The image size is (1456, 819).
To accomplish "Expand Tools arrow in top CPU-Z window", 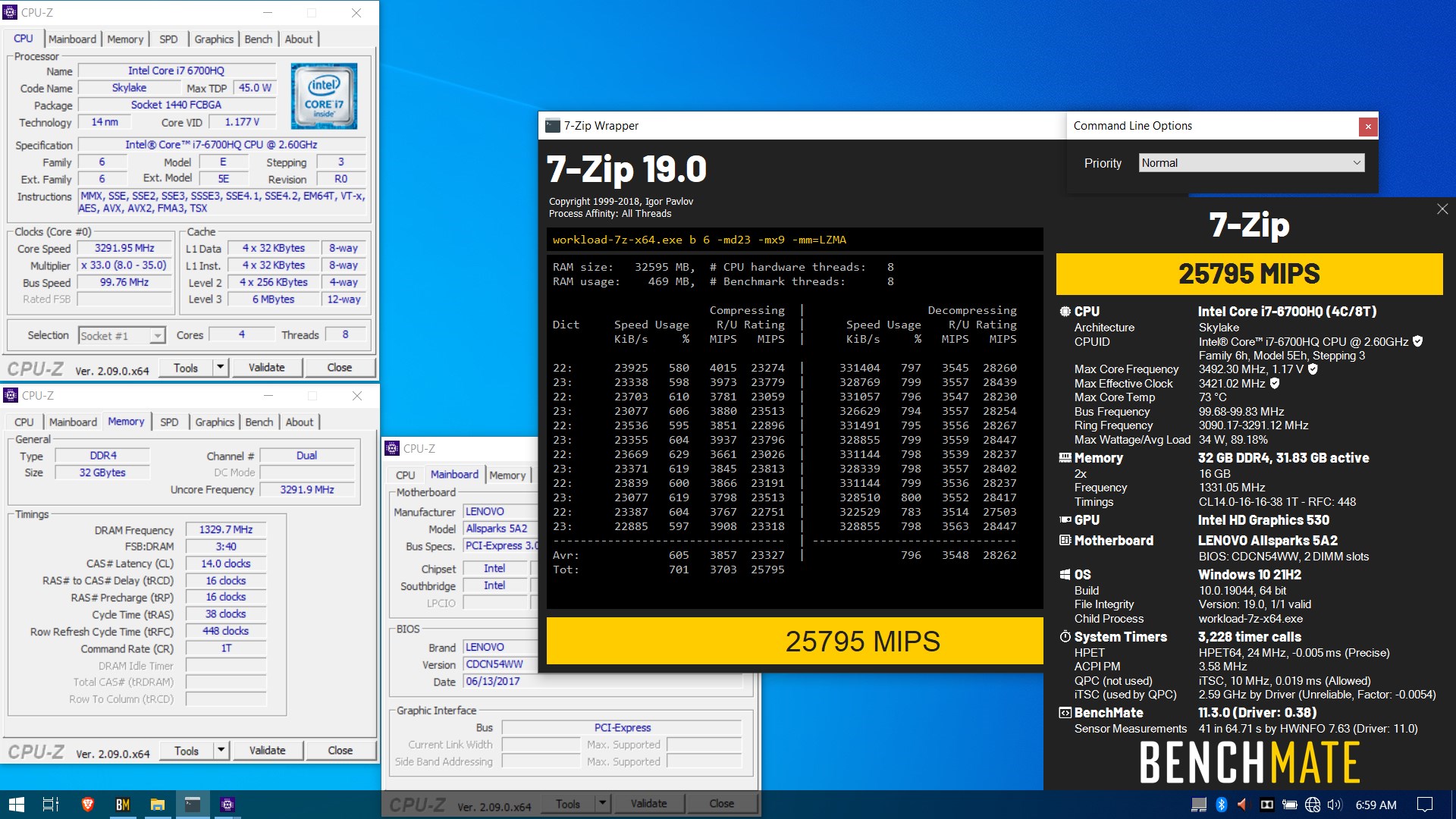I will click(x=220, y=367).
